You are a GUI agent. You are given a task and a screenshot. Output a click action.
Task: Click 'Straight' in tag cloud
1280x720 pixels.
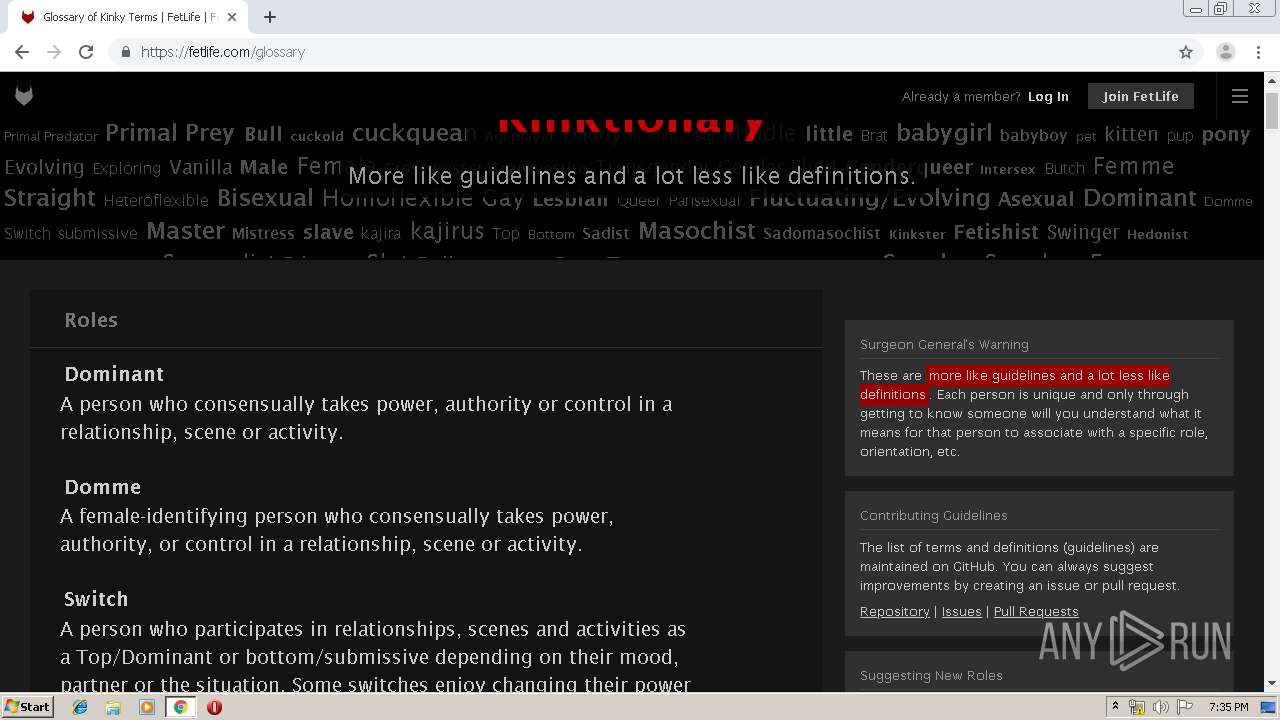click(50, 198)
